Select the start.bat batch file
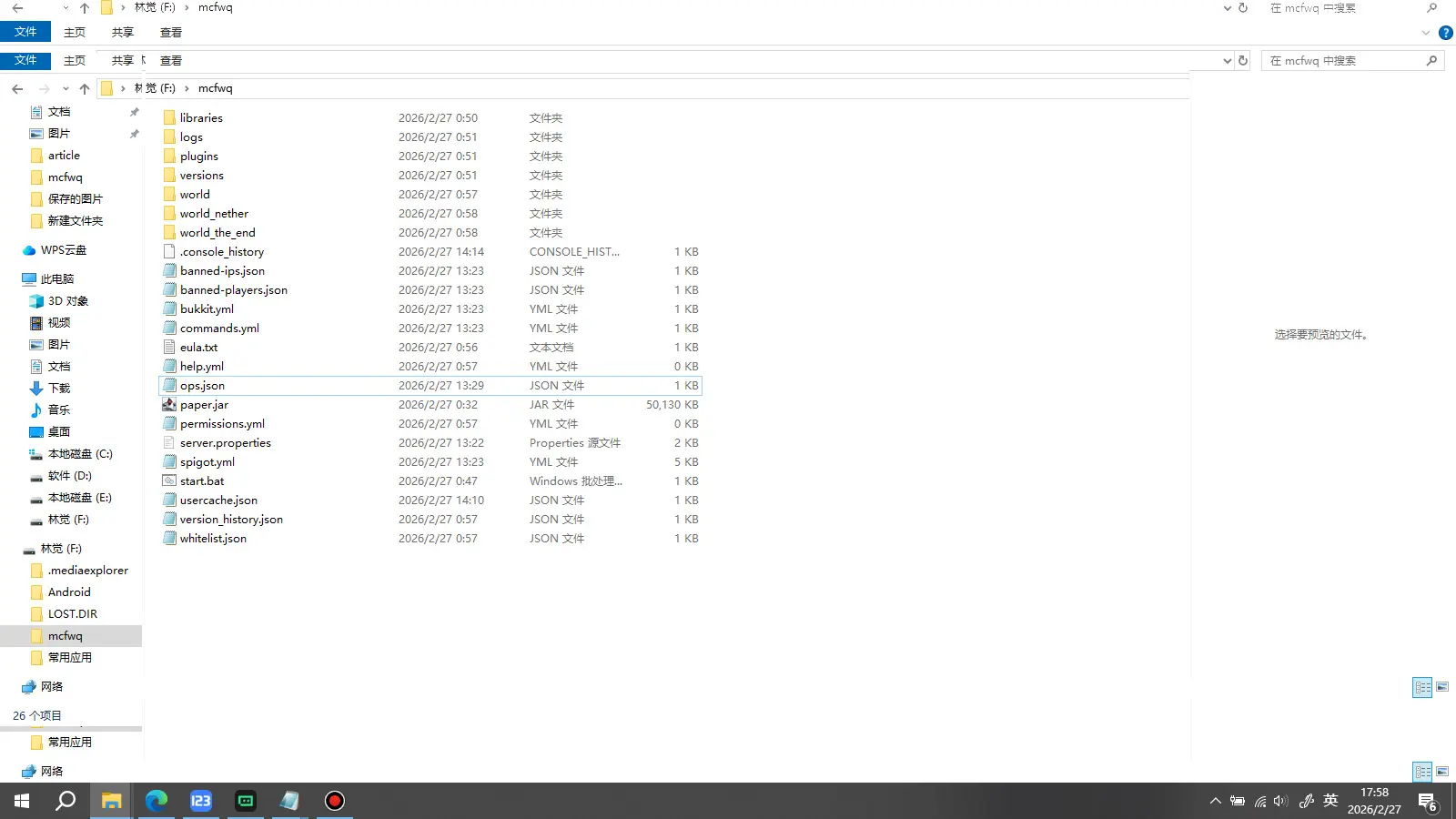The image size is (1456, 819). pyautogui.click(x=202, y=481)
